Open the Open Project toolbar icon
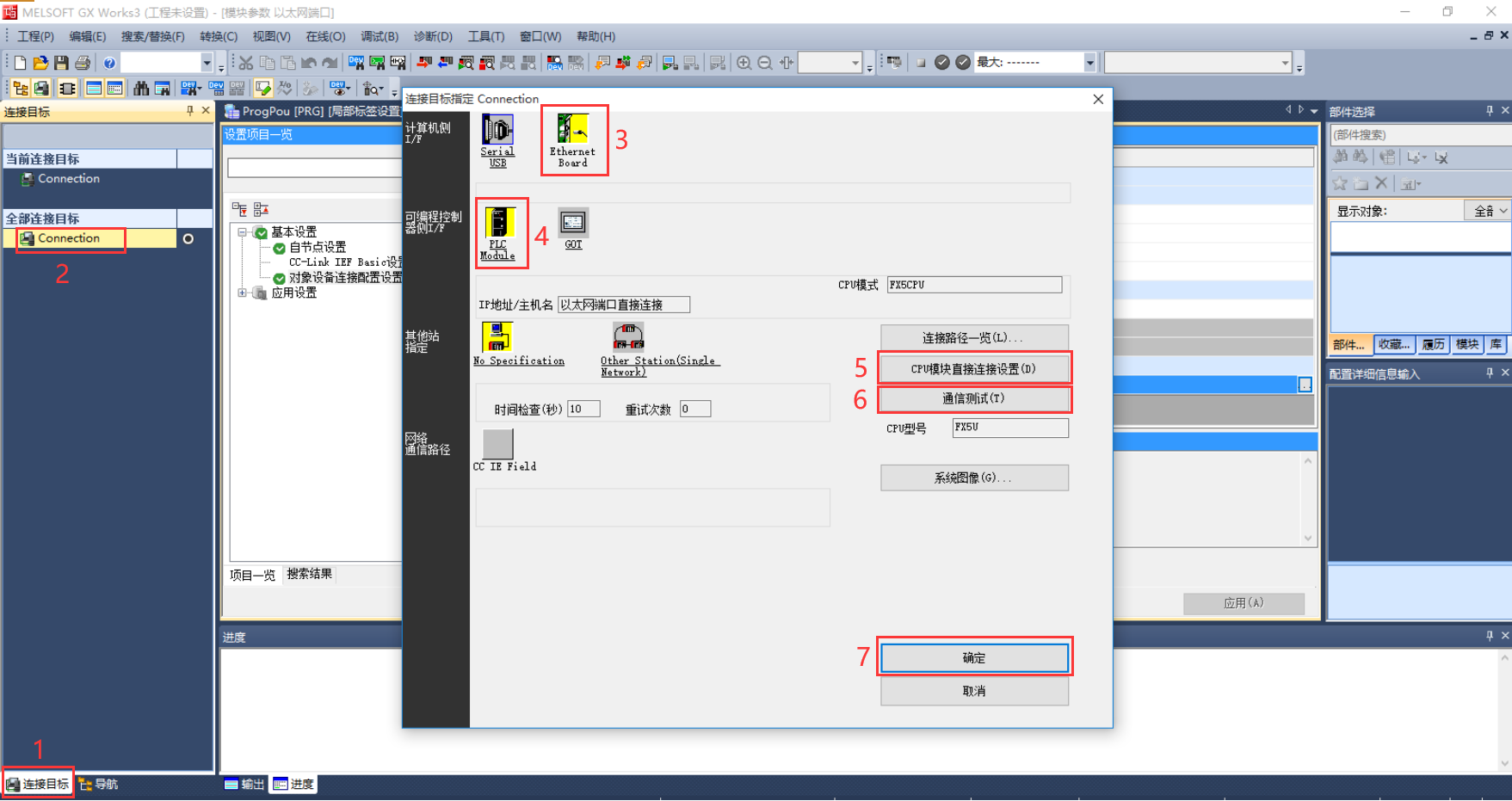Viewport: 1512px width, 801px height. [39, 62]
